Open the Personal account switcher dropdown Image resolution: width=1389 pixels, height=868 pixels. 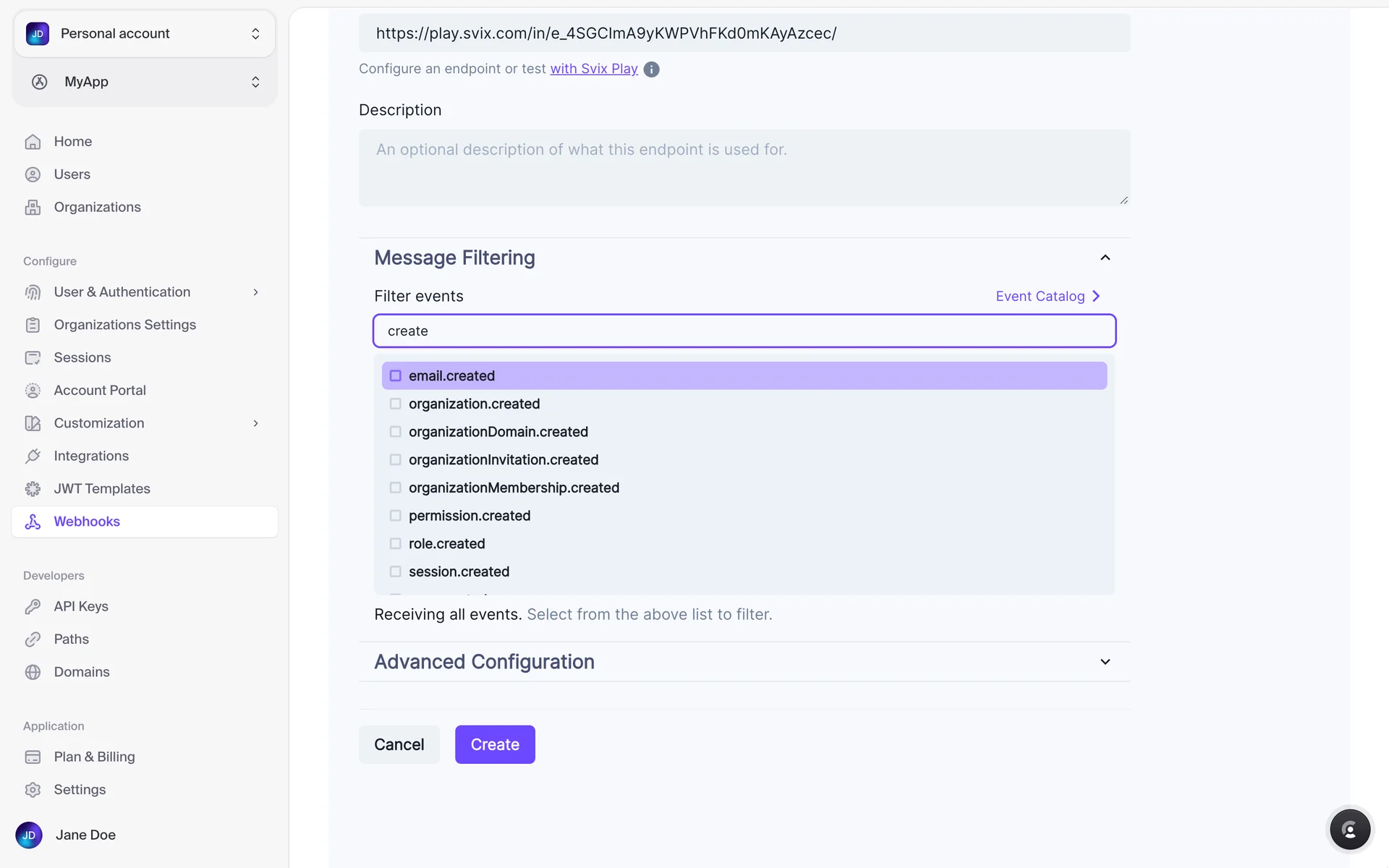click(145, 34)
